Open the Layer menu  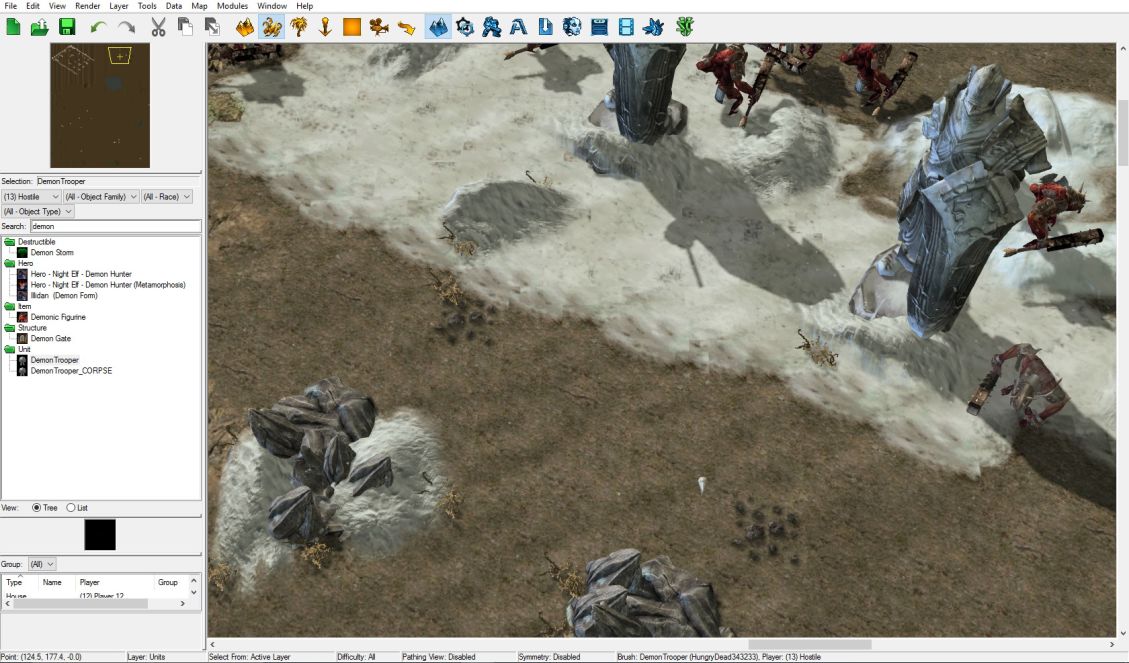tap(119, 6)
